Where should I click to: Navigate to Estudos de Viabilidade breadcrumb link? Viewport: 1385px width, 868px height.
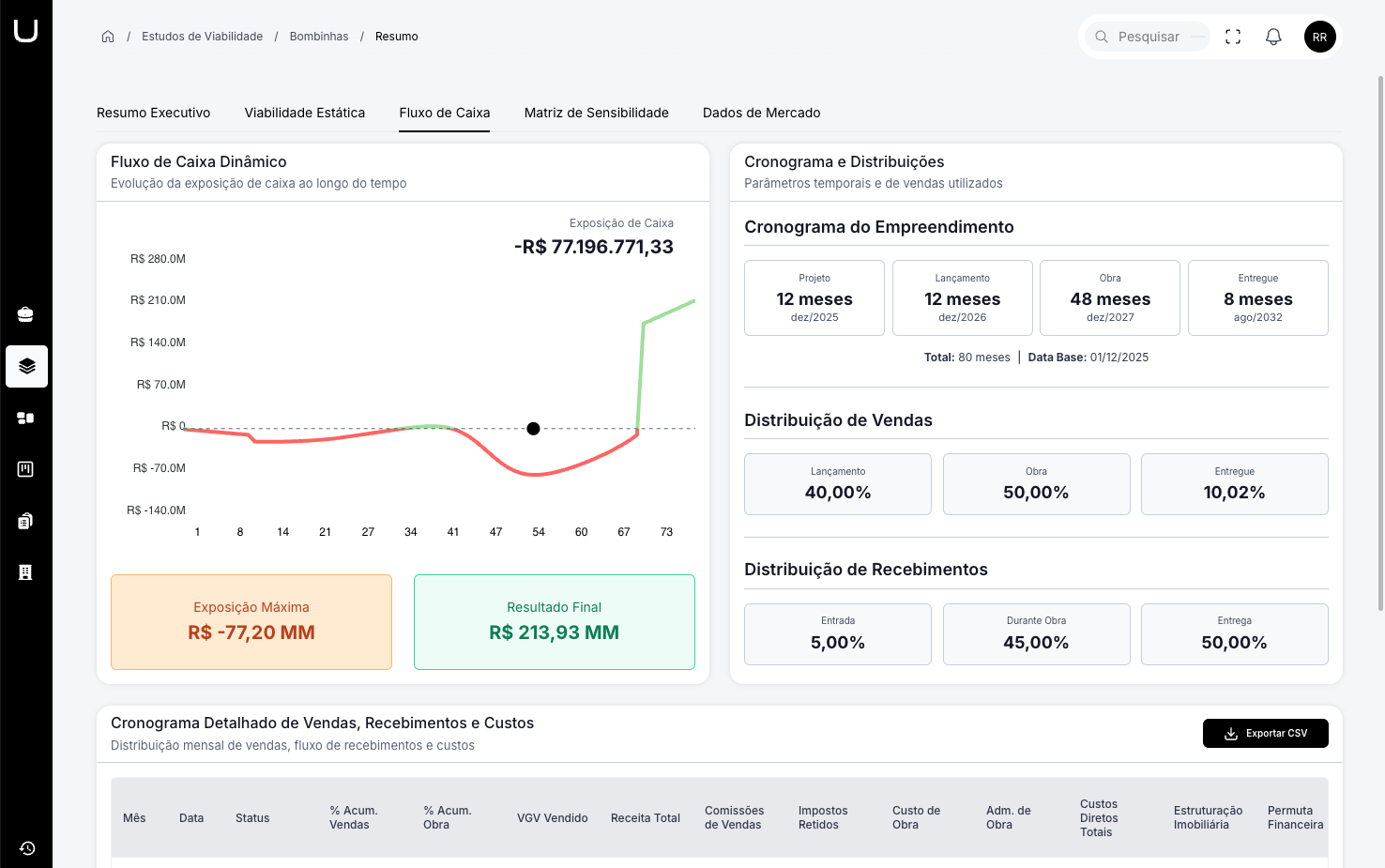click(202, 36)
